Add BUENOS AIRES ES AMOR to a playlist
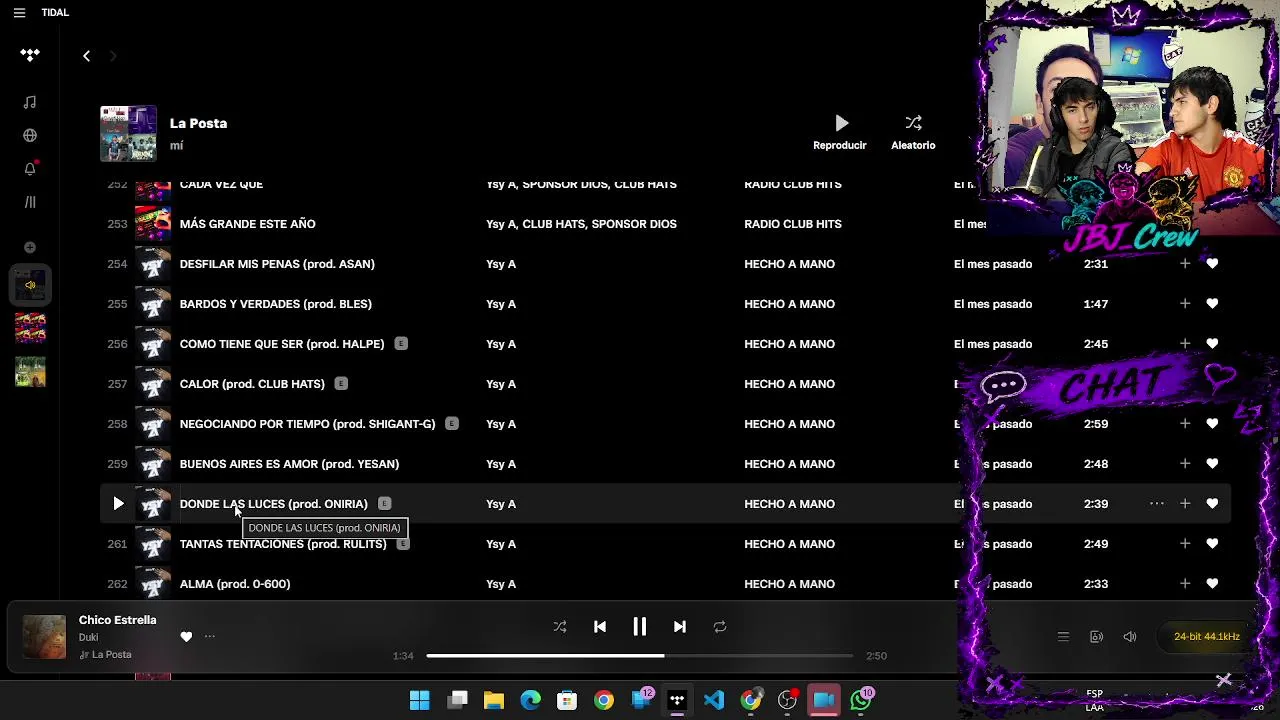1280x720 pixels. click(x=1185, y=464)
